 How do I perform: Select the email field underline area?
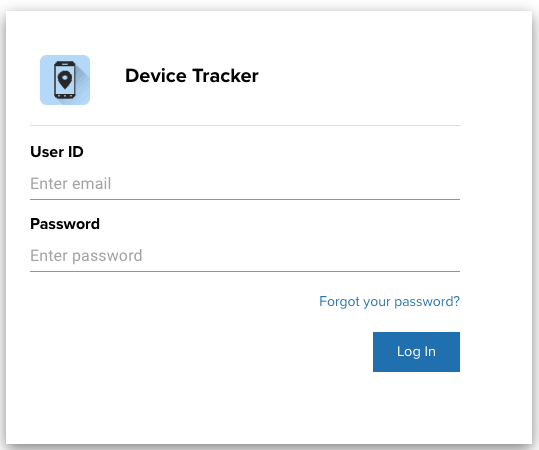pos(245,199)
